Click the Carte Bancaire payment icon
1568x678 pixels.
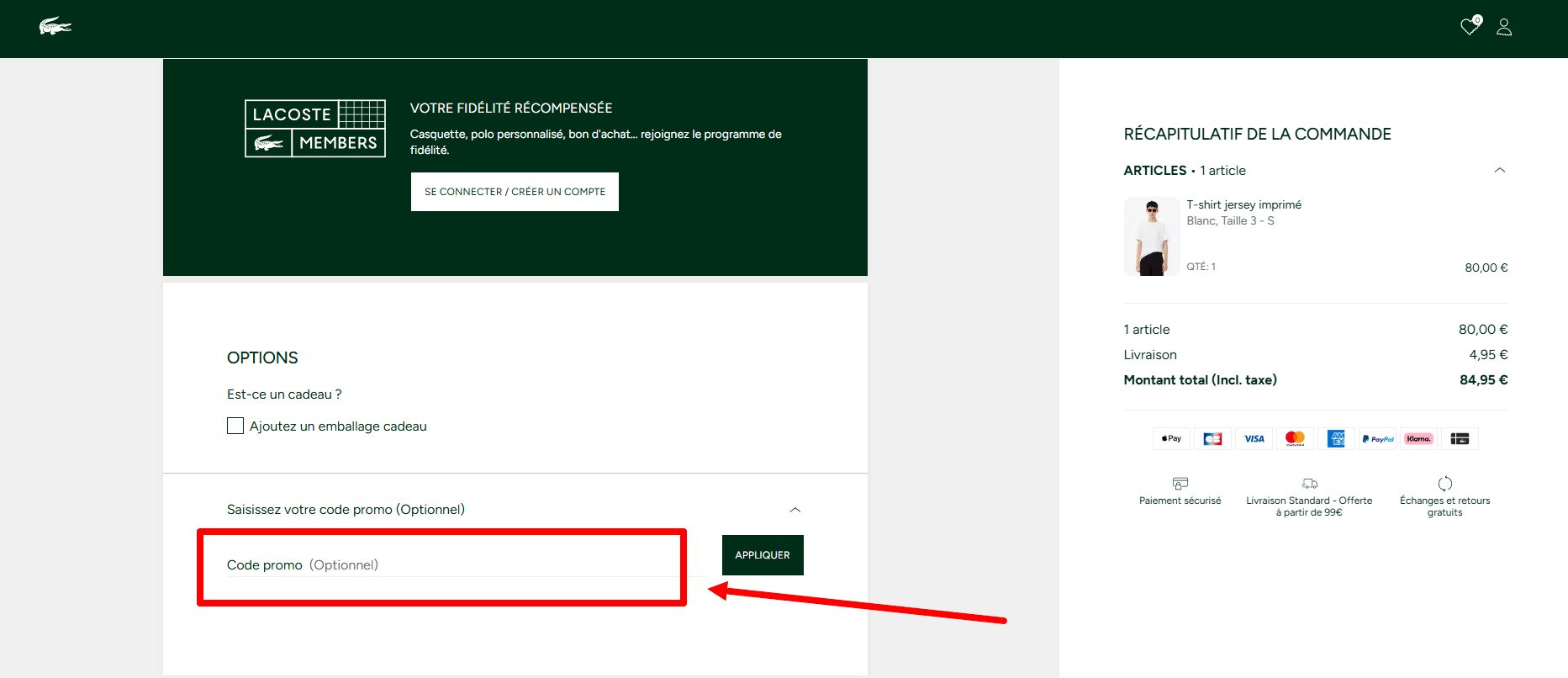tap(1212, 438)
